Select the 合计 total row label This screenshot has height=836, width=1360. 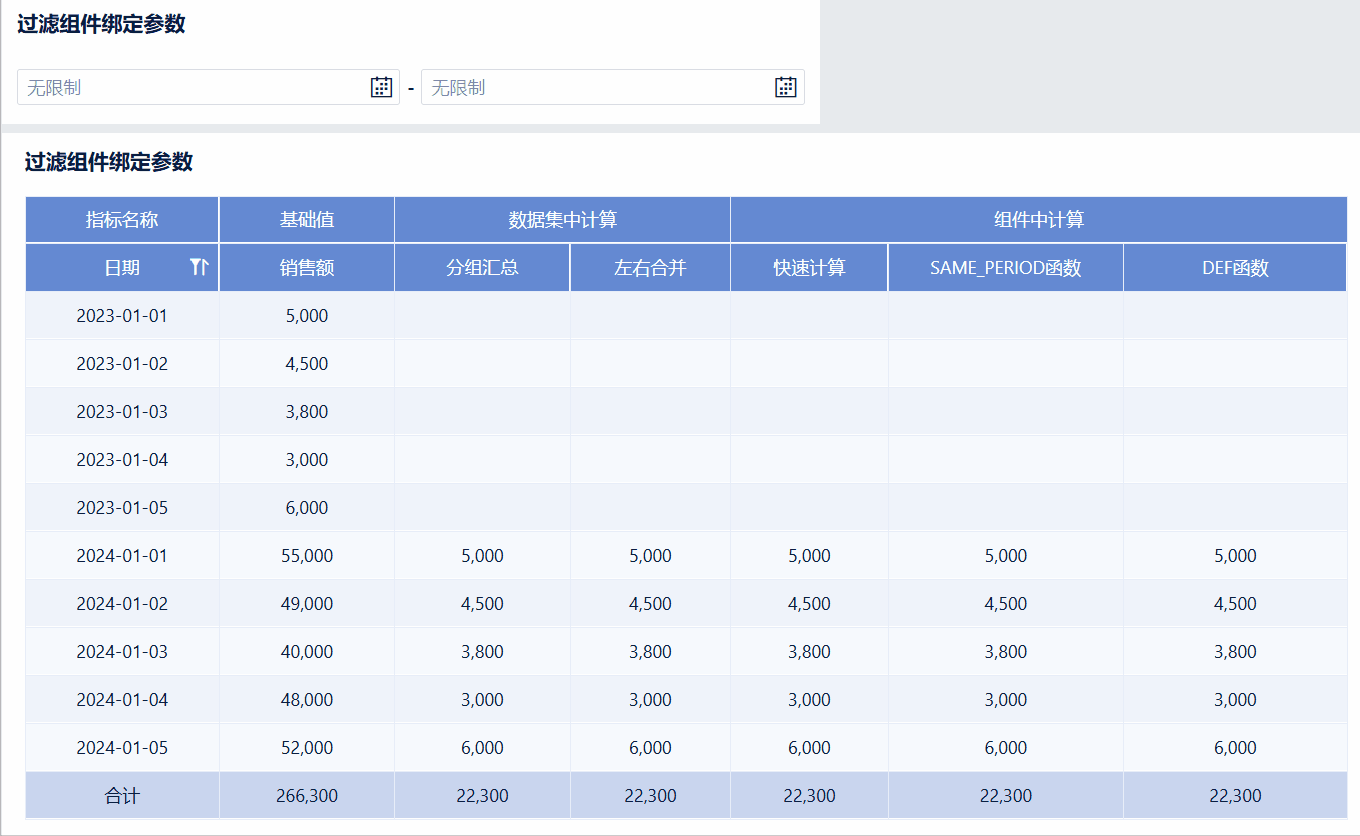click(x=122, y=796)
